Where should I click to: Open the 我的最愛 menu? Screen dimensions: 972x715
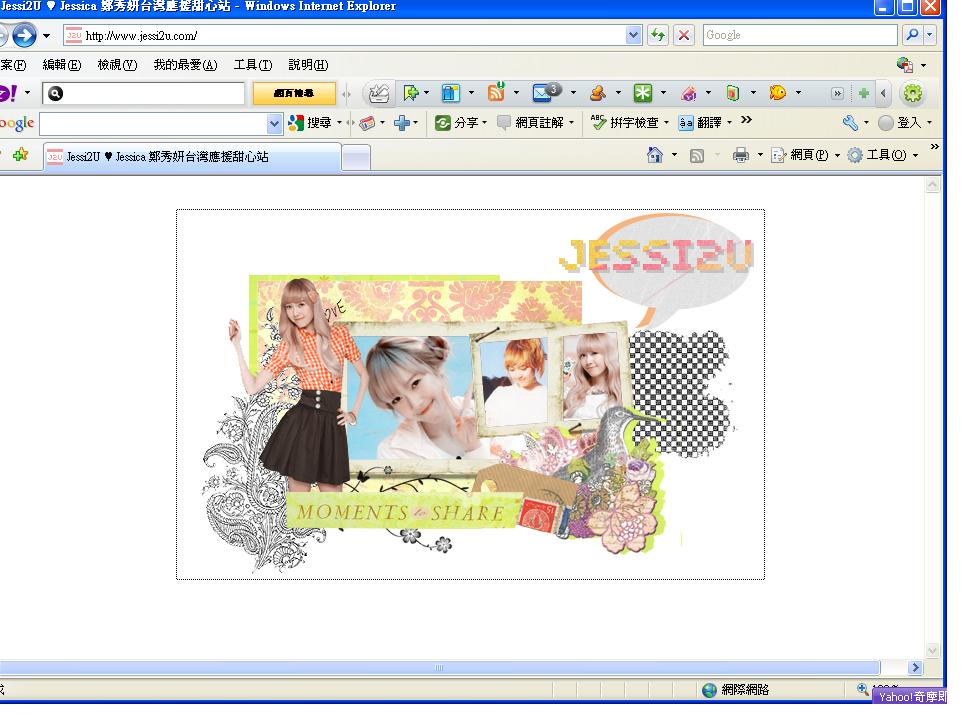[x=185, y=65]
